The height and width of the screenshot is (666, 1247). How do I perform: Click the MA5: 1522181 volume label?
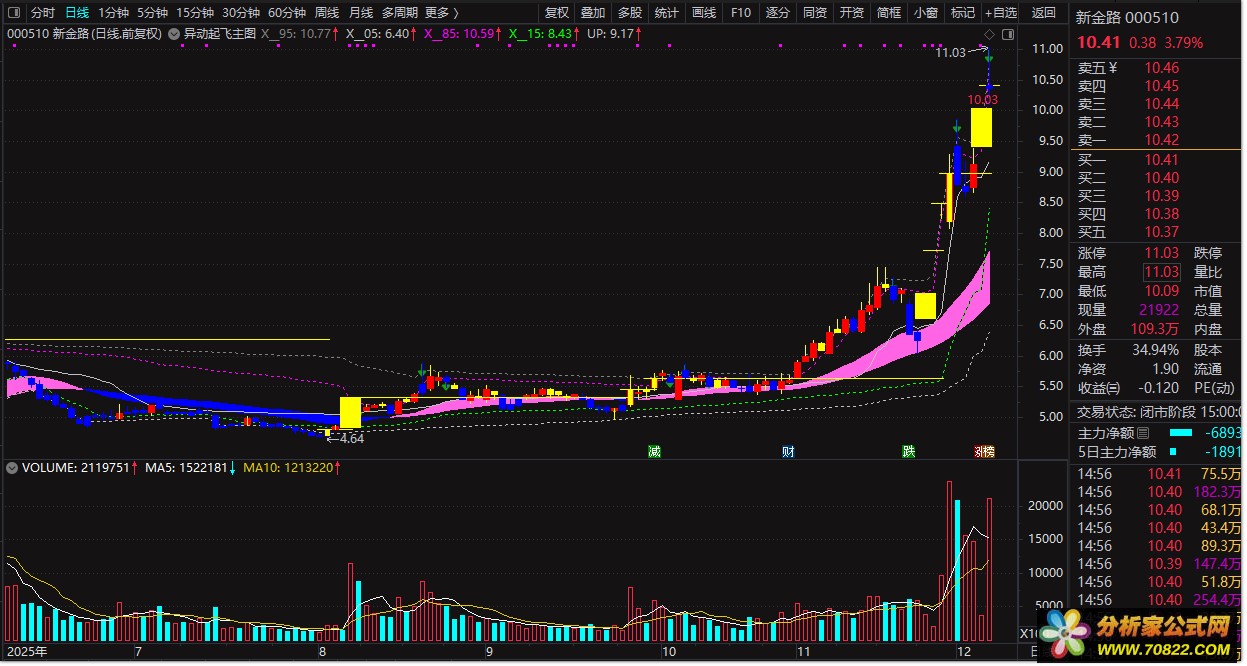(188, 467)
